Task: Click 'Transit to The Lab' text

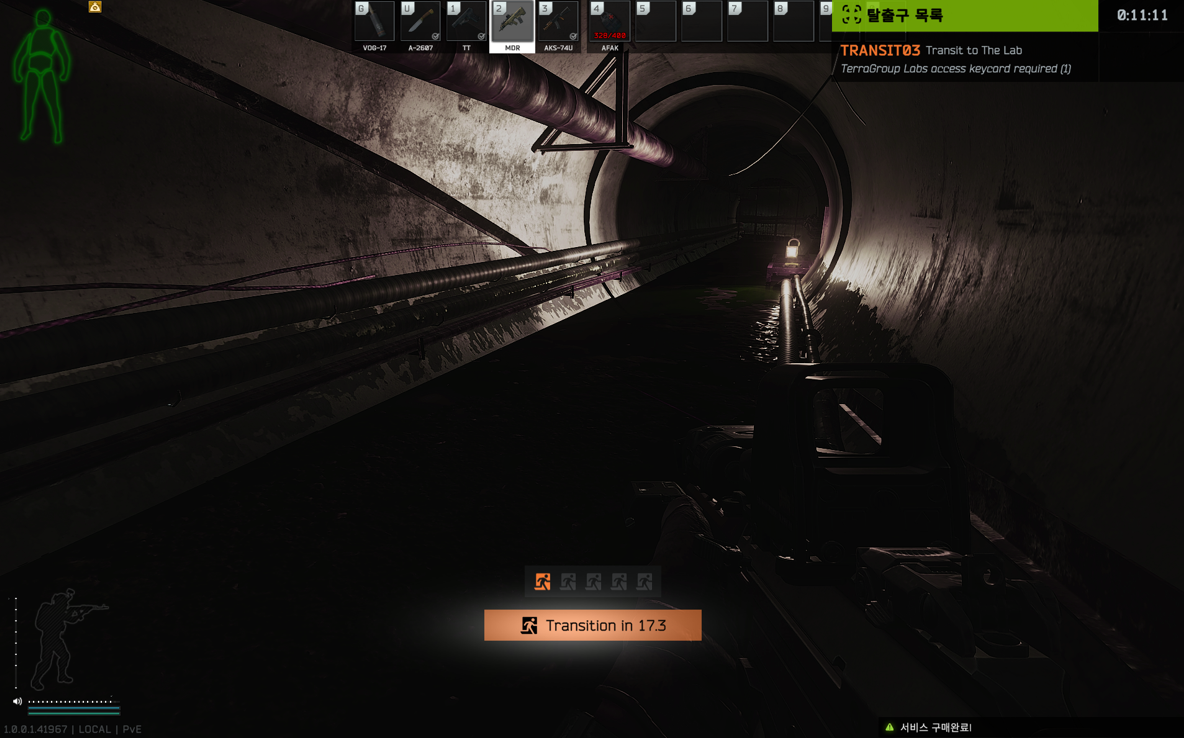Action: (973, 50)
